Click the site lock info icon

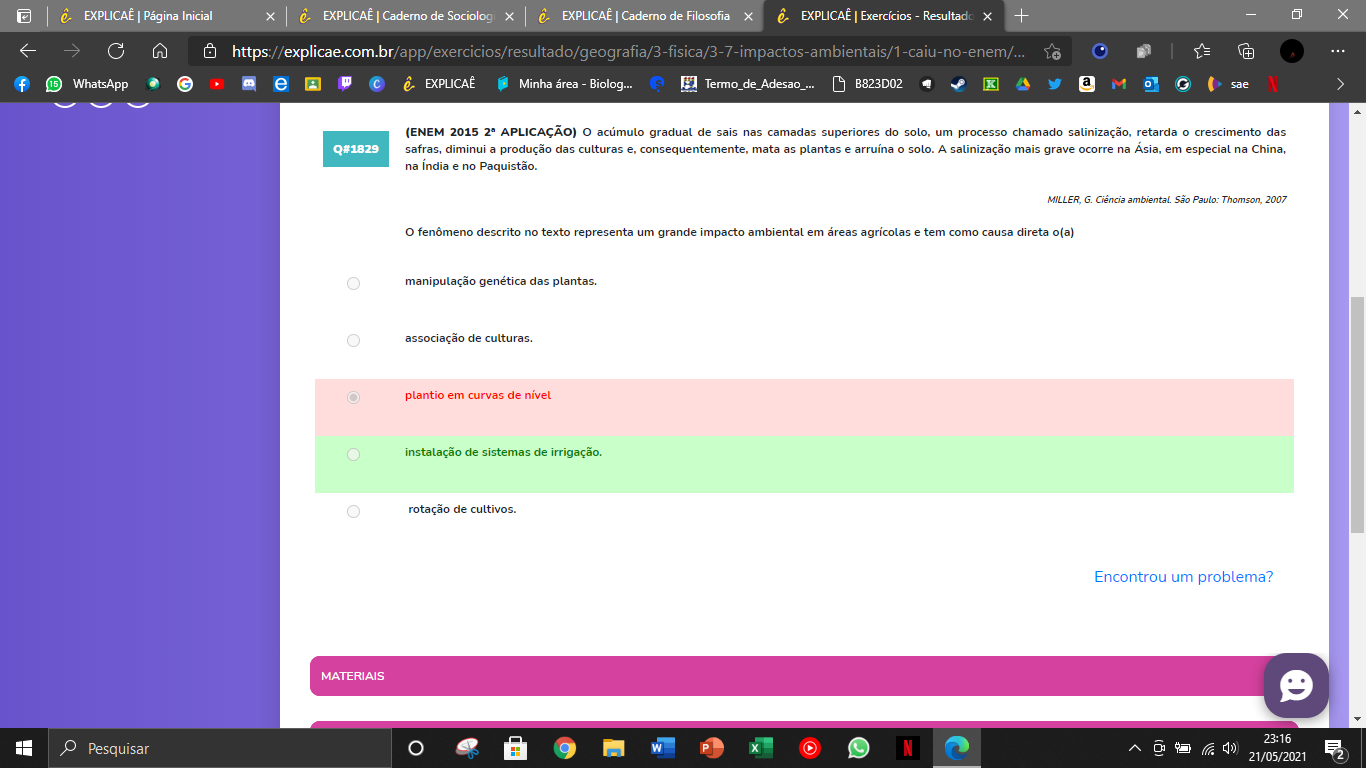click(x=209, y=51)
